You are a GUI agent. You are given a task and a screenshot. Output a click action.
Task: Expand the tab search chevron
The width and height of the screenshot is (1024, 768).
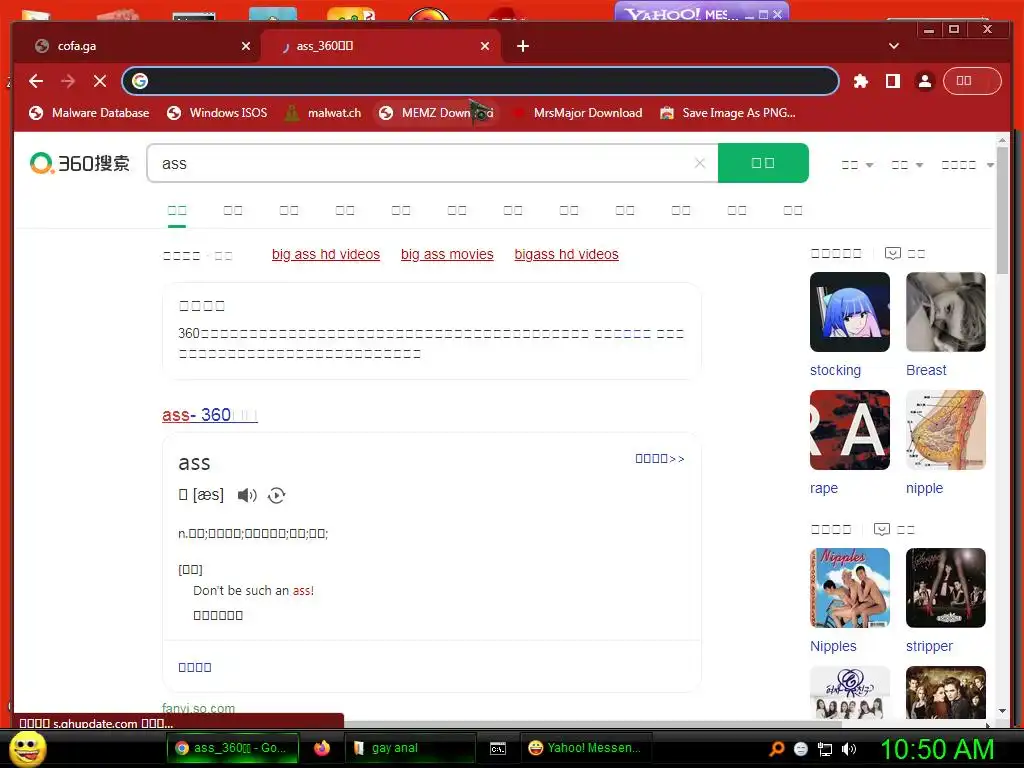click(x=893, y=46)
